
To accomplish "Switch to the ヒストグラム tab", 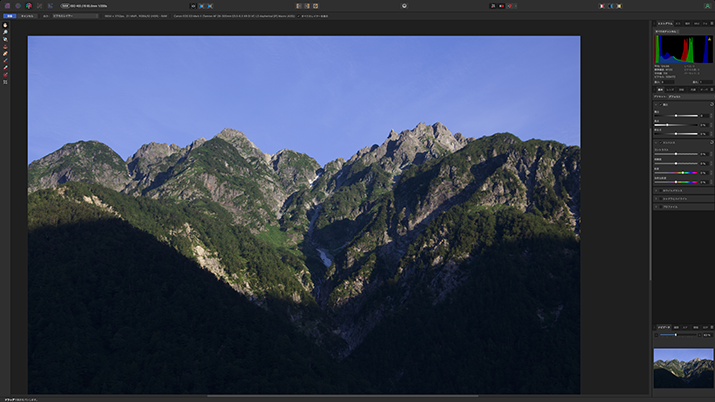I will tap(665, 22).
